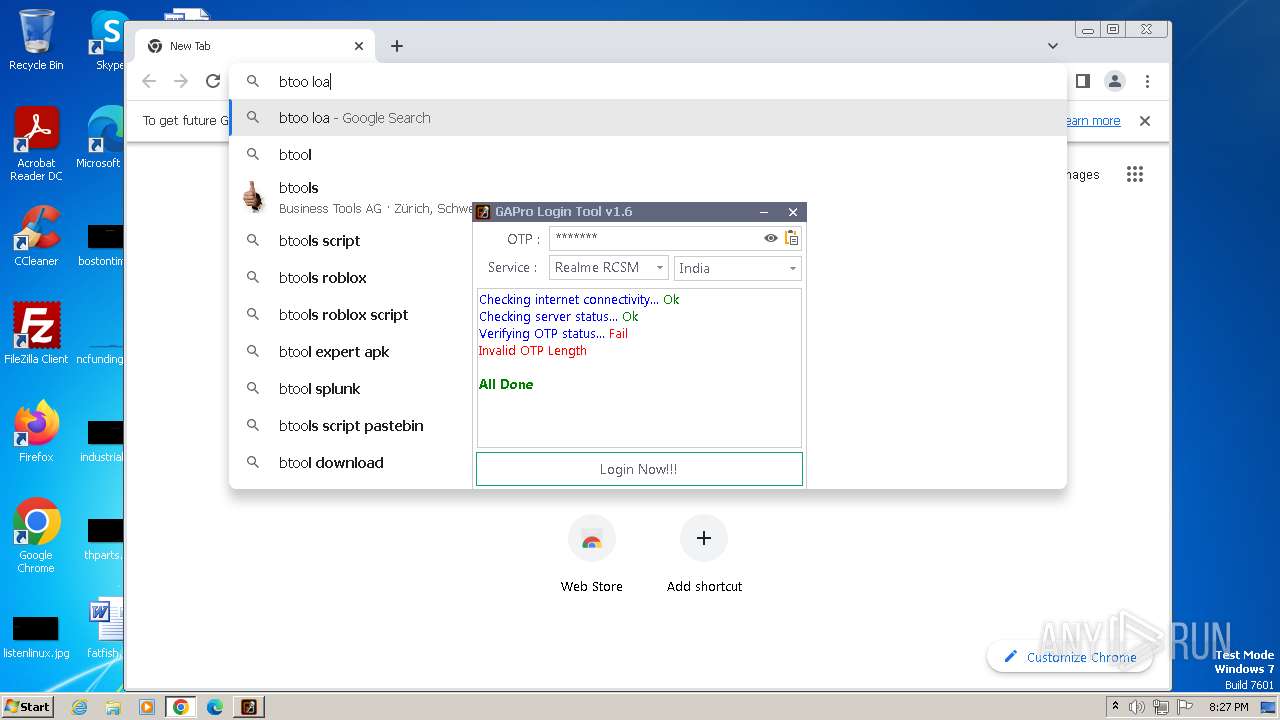
Task: Select the 'btool' suggestion
Action: coord(648,155)
